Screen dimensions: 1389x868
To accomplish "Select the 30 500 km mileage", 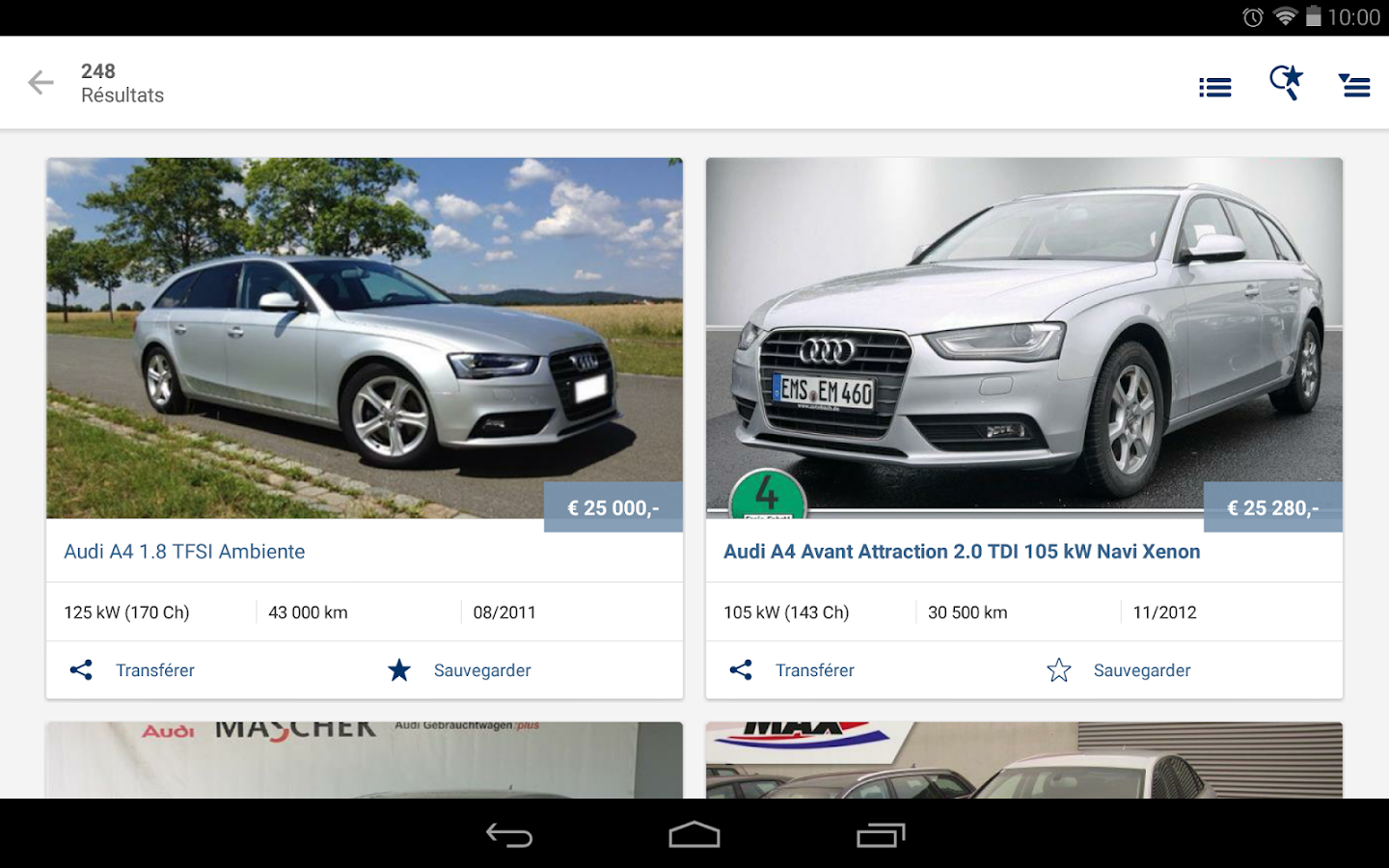I will coord(967,612).
